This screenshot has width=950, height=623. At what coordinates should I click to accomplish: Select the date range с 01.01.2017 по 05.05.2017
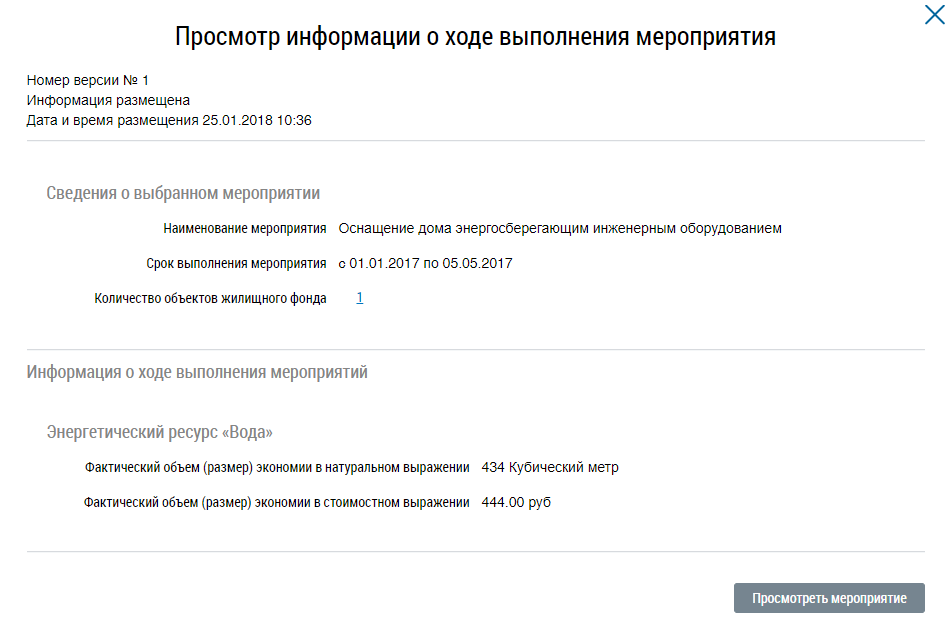click(x=426, y=263)
